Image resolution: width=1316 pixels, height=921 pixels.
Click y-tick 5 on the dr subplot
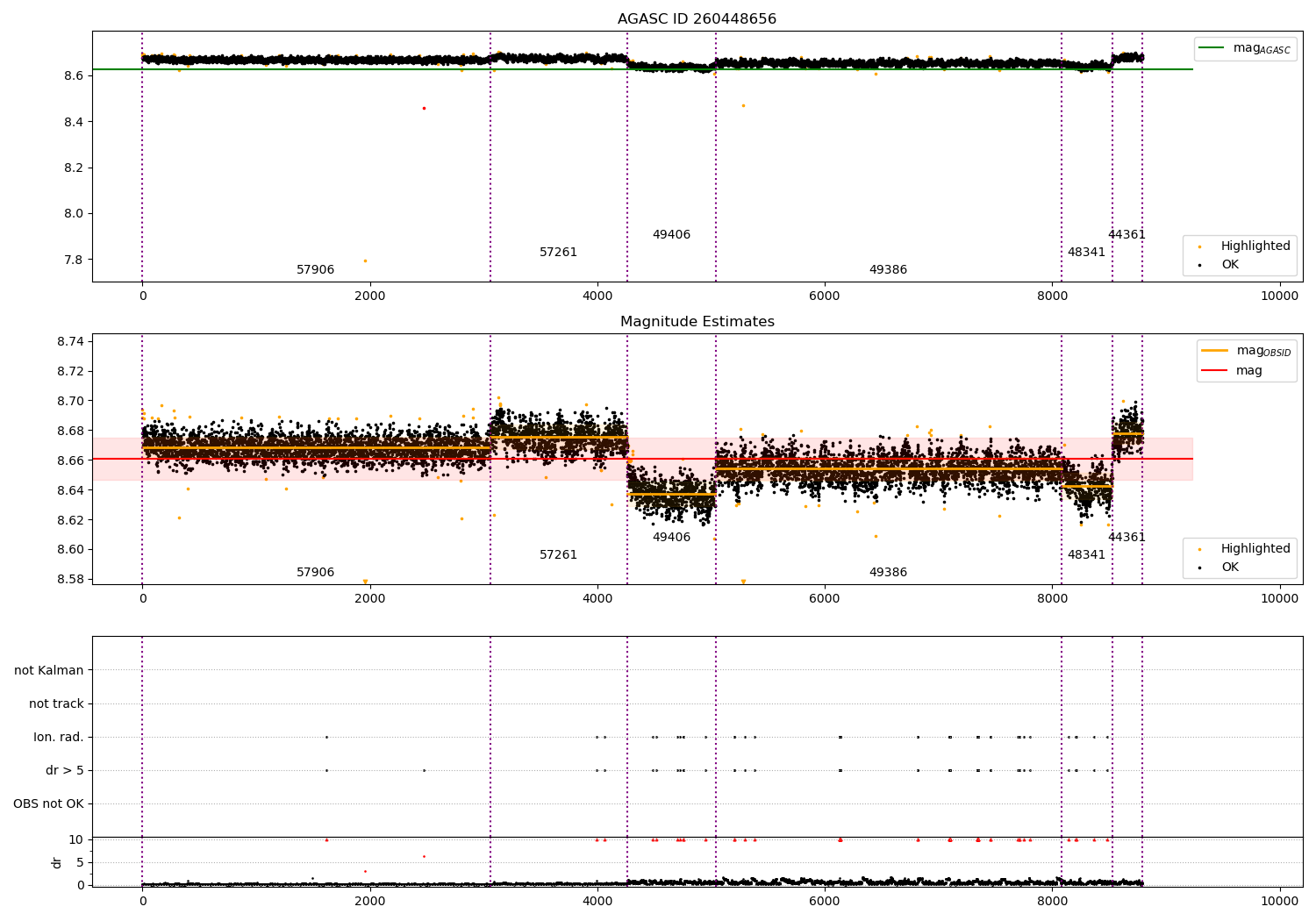click(x=80, y=863)
